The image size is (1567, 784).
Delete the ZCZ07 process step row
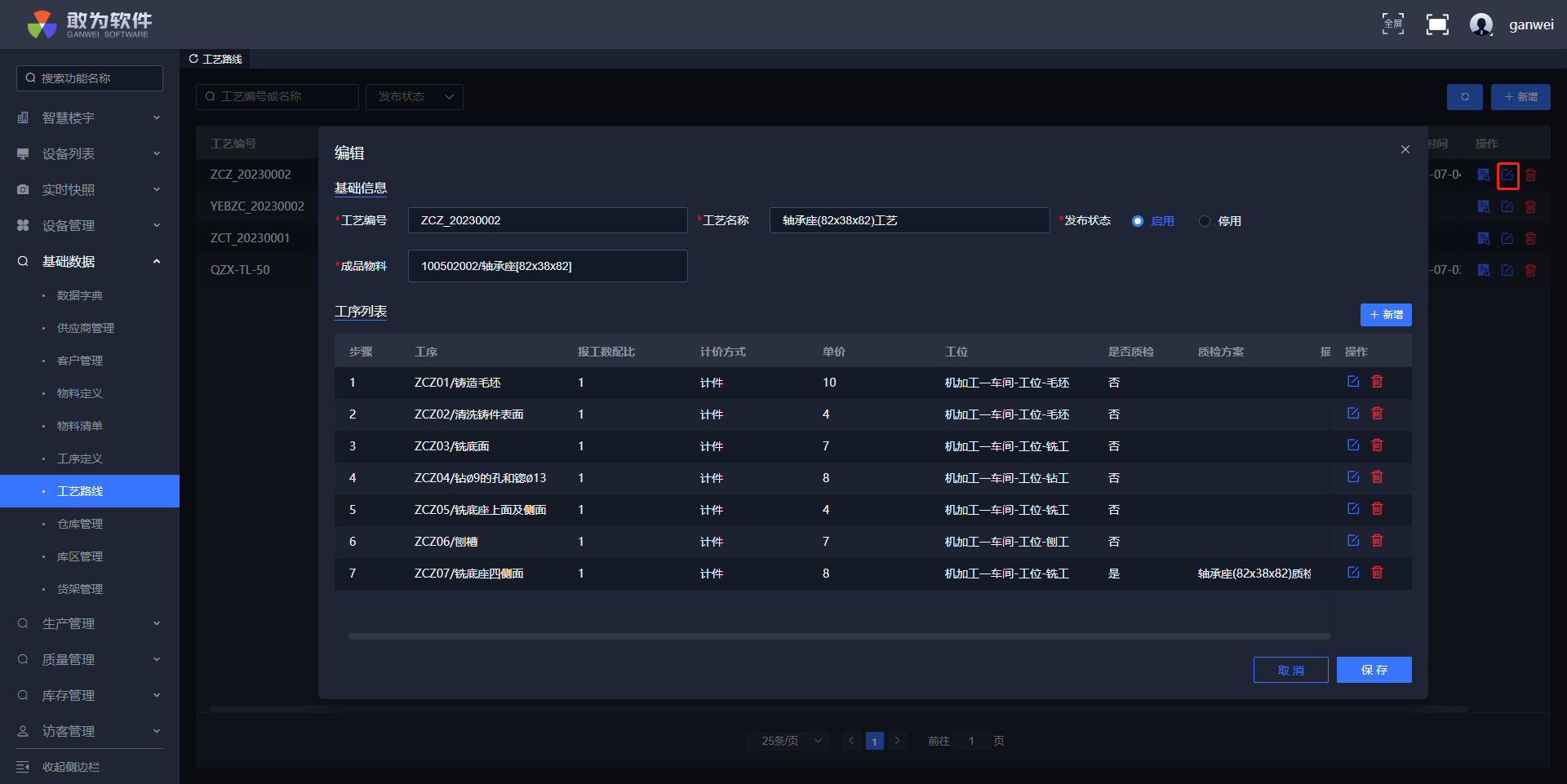coord(1377,573)
